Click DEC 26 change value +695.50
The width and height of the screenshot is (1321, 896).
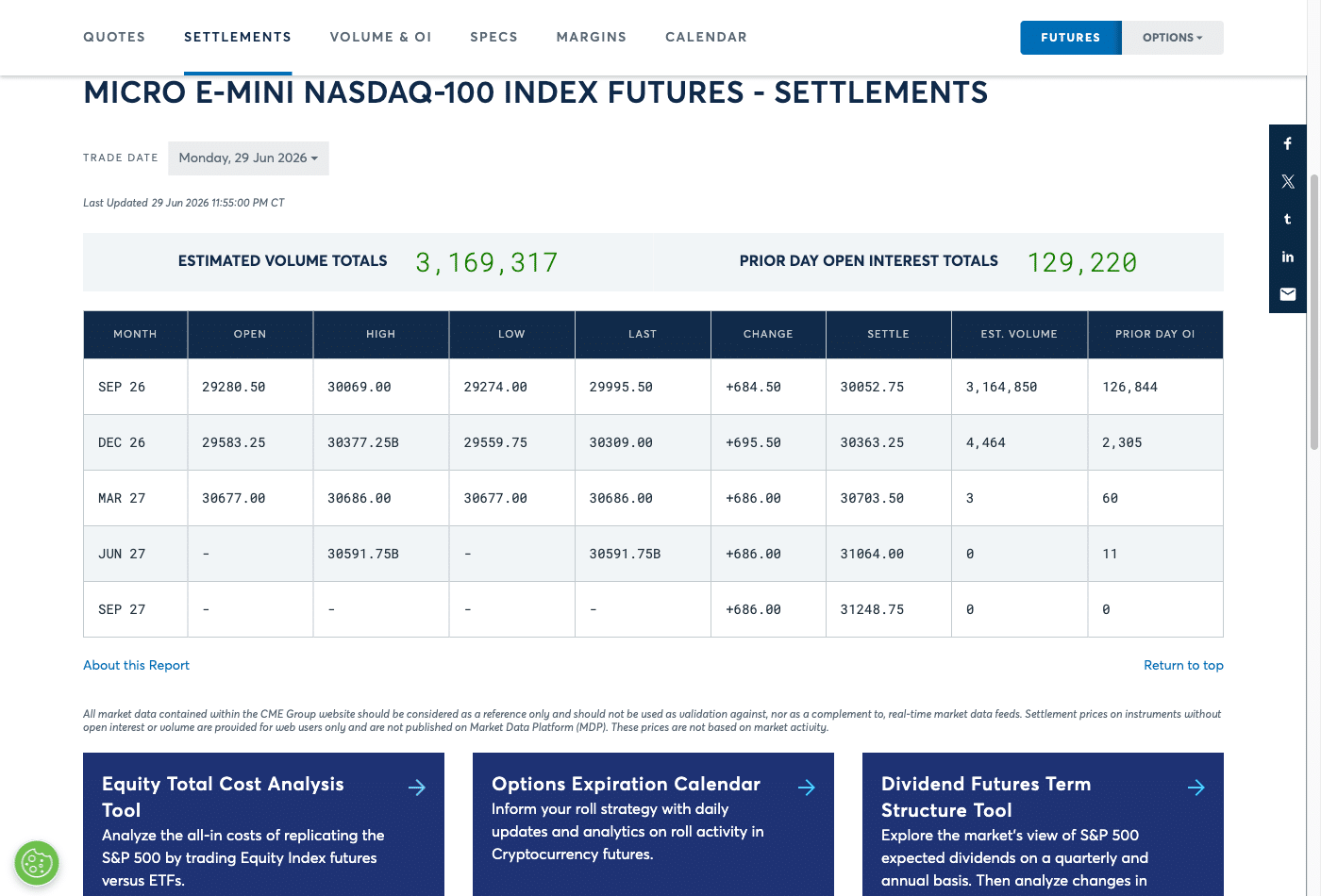753,442
